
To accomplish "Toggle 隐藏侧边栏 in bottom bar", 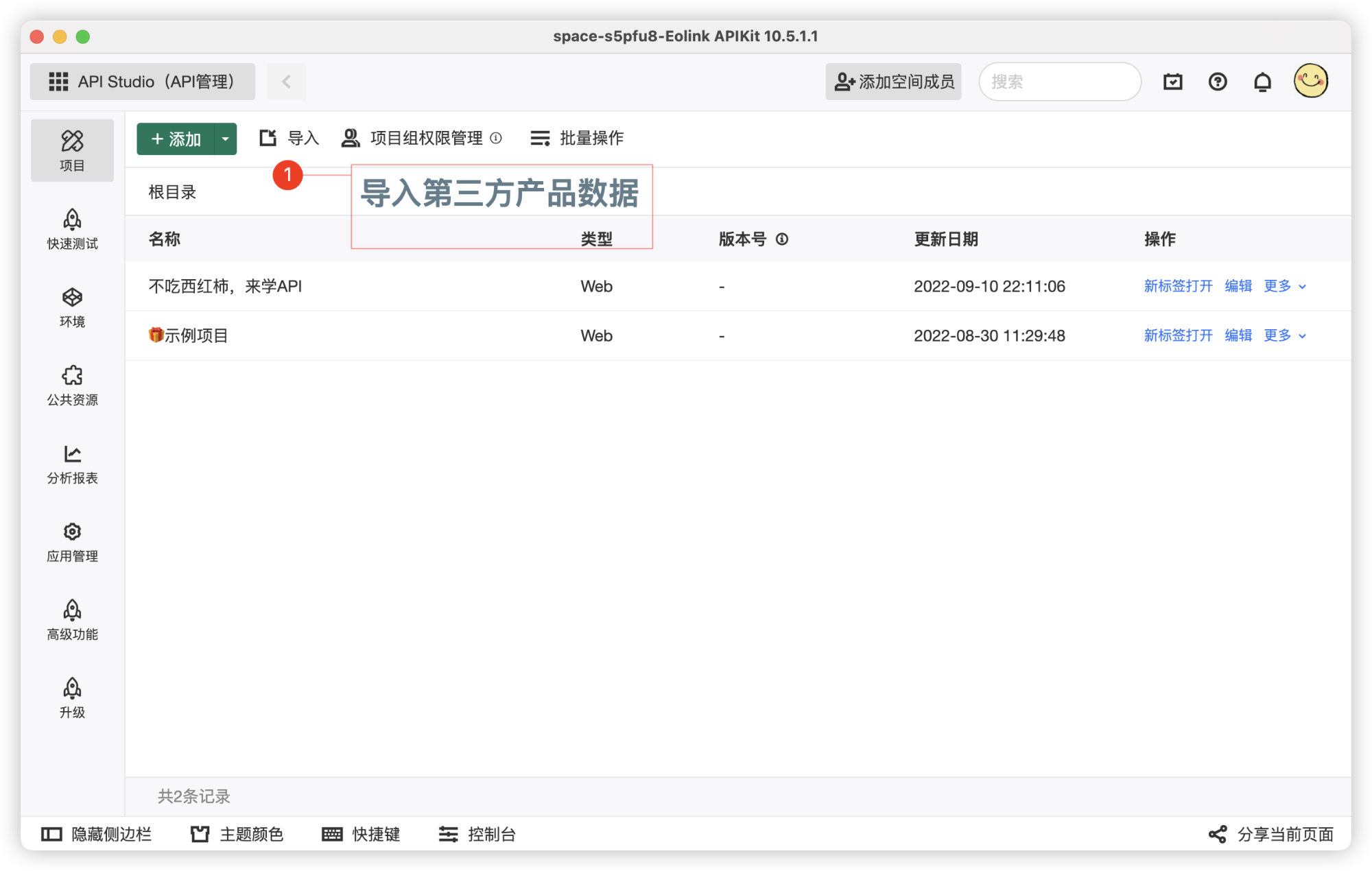I will pos(97,834).
